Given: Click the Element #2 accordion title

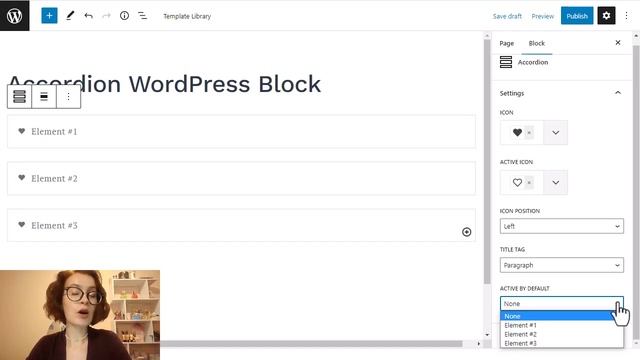Looking at the screenshot, I should tap(54, 178).
